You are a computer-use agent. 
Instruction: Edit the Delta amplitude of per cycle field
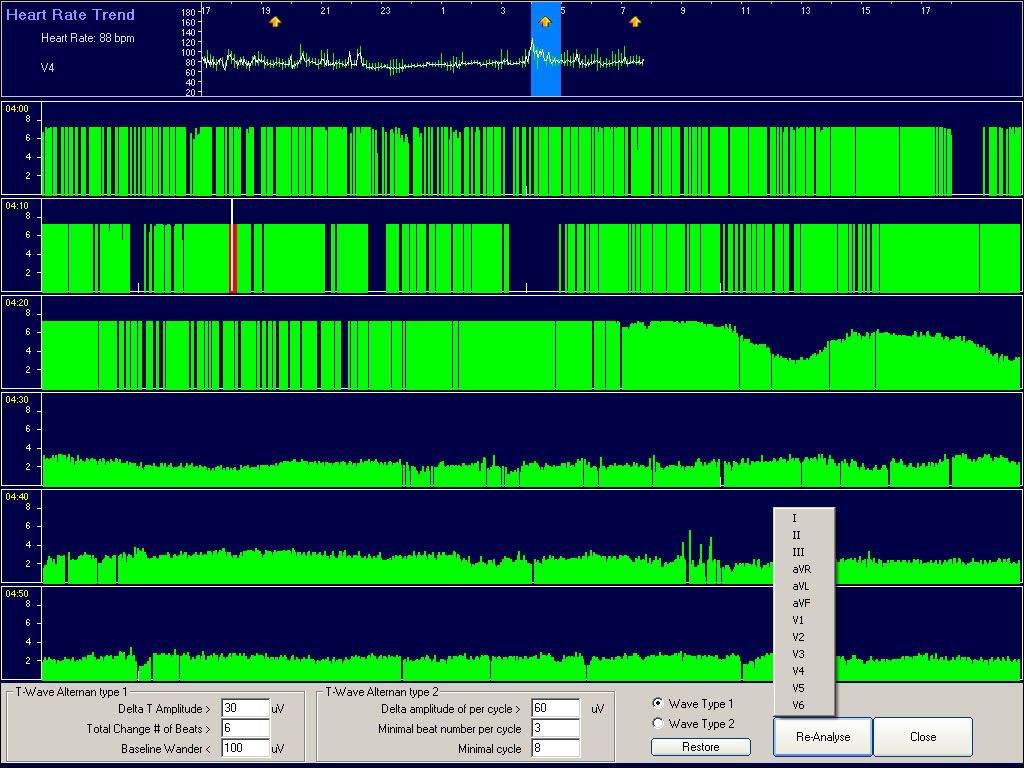pos(555,709)
